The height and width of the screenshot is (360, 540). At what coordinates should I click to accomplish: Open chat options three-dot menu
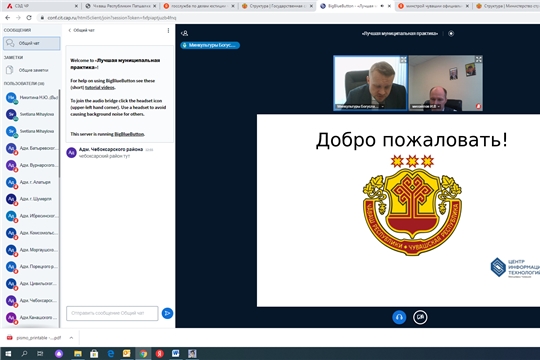click(x=168, y=31)
